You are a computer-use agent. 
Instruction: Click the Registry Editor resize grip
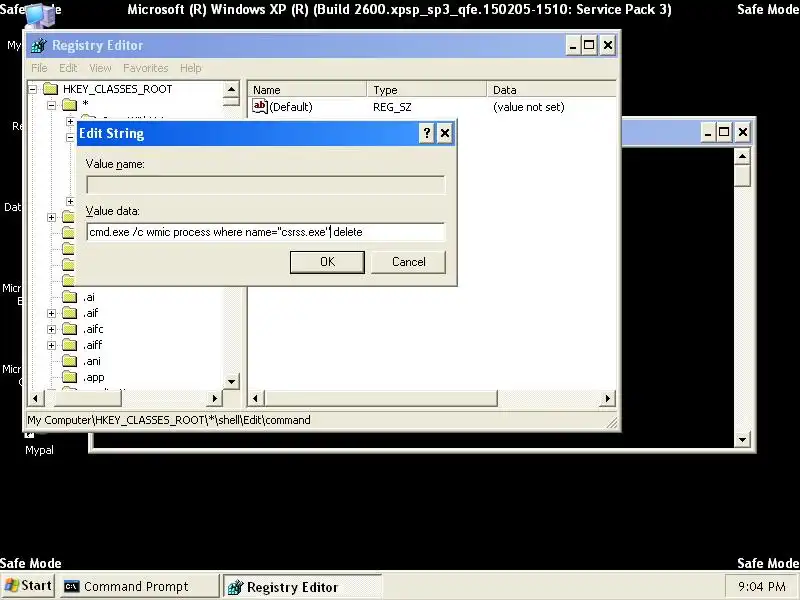[612, 422]
